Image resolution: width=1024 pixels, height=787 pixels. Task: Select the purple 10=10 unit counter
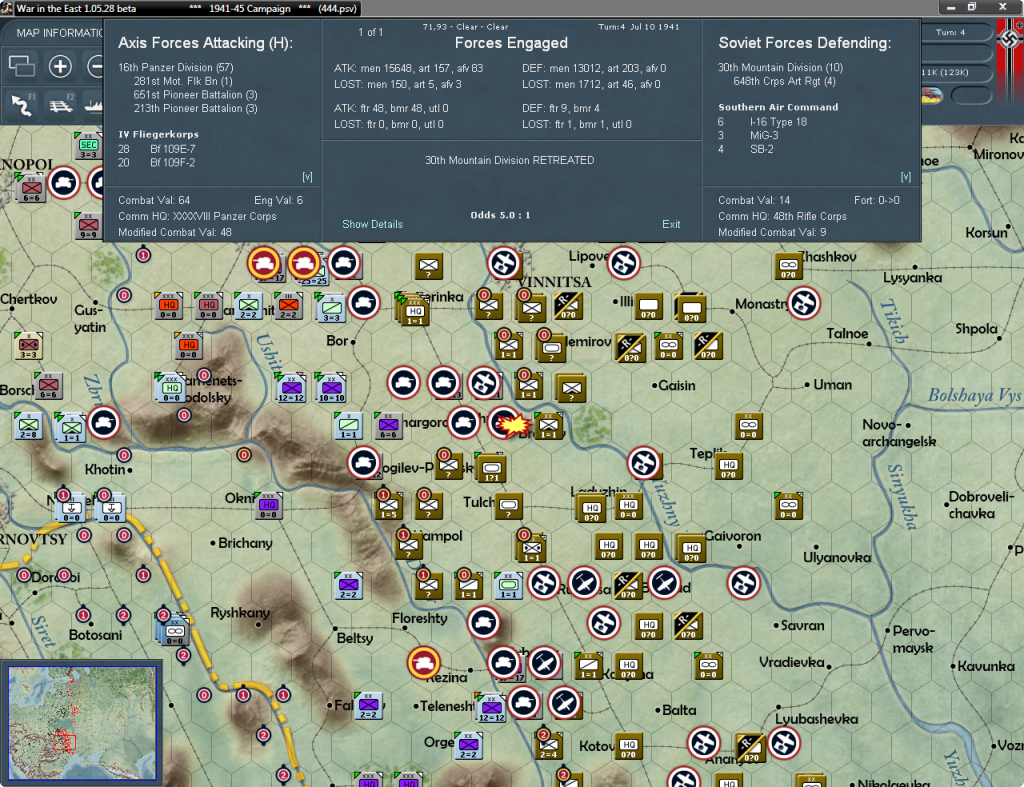(331, 388)
